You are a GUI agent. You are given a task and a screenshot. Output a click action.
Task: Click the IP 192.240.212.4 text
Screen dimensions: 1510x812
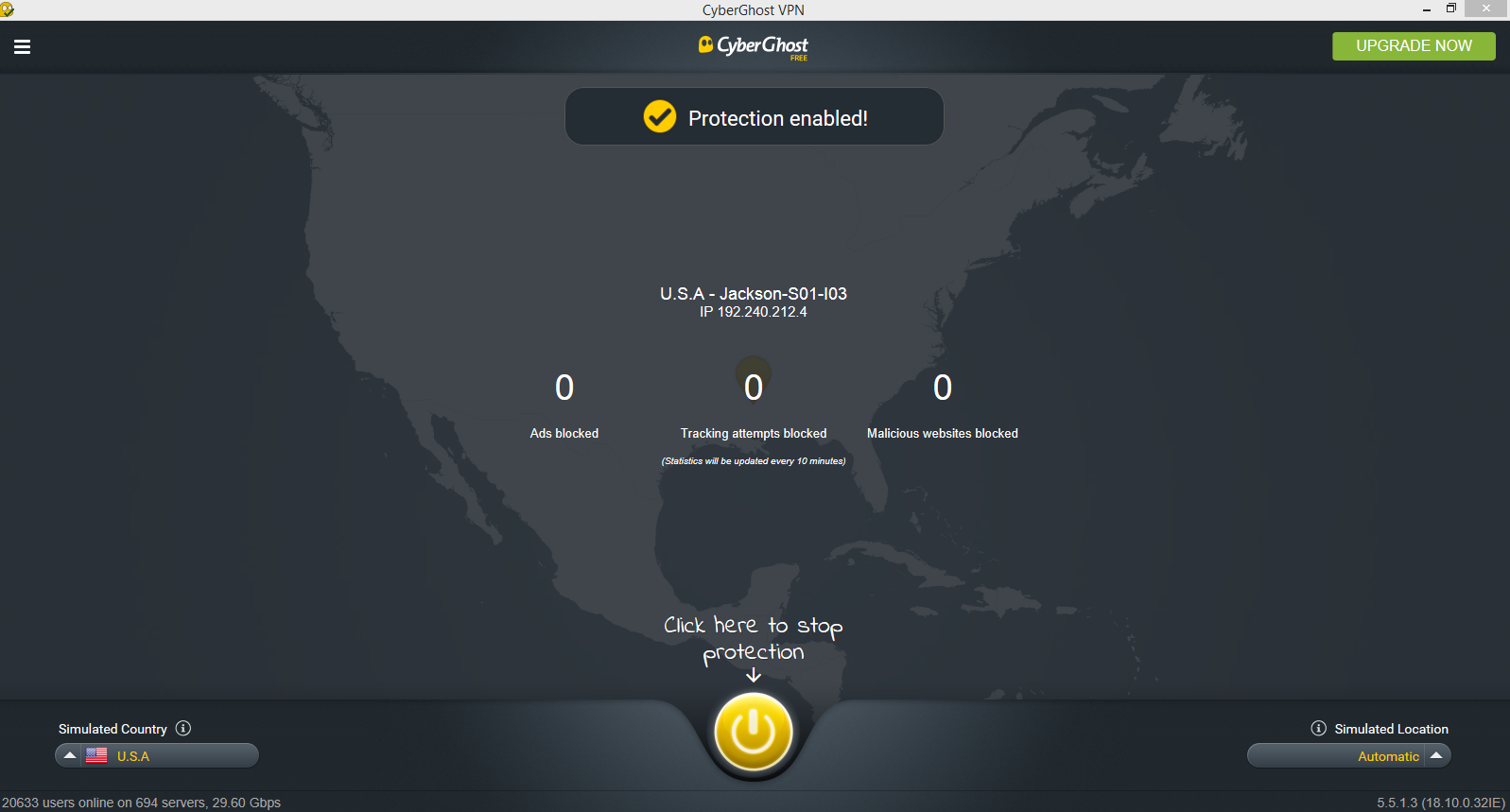(x=754, y=312)
